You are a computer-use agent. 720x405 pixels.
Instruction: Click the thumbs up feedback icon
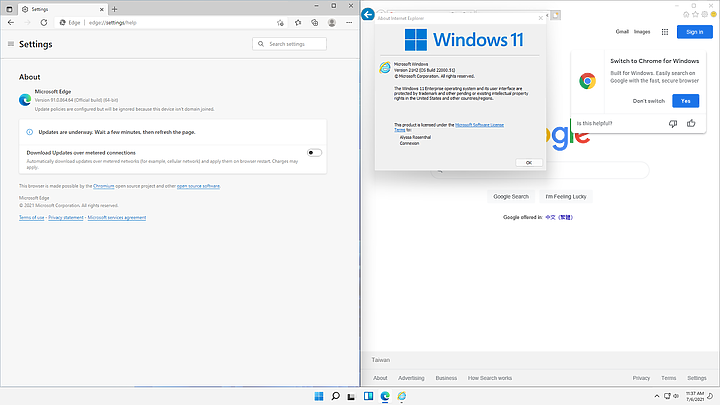click(691, 123)
